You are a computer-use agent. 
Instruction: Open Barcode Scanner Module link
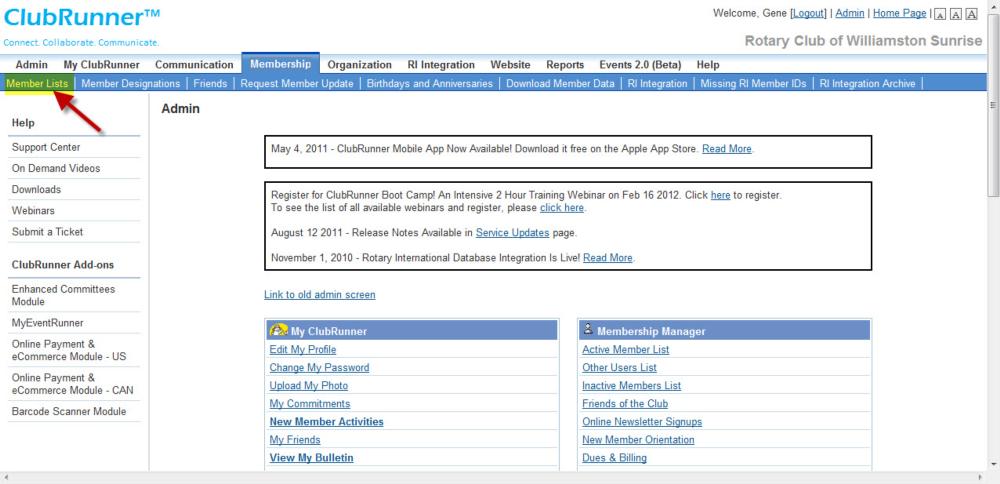click(69, 411)
